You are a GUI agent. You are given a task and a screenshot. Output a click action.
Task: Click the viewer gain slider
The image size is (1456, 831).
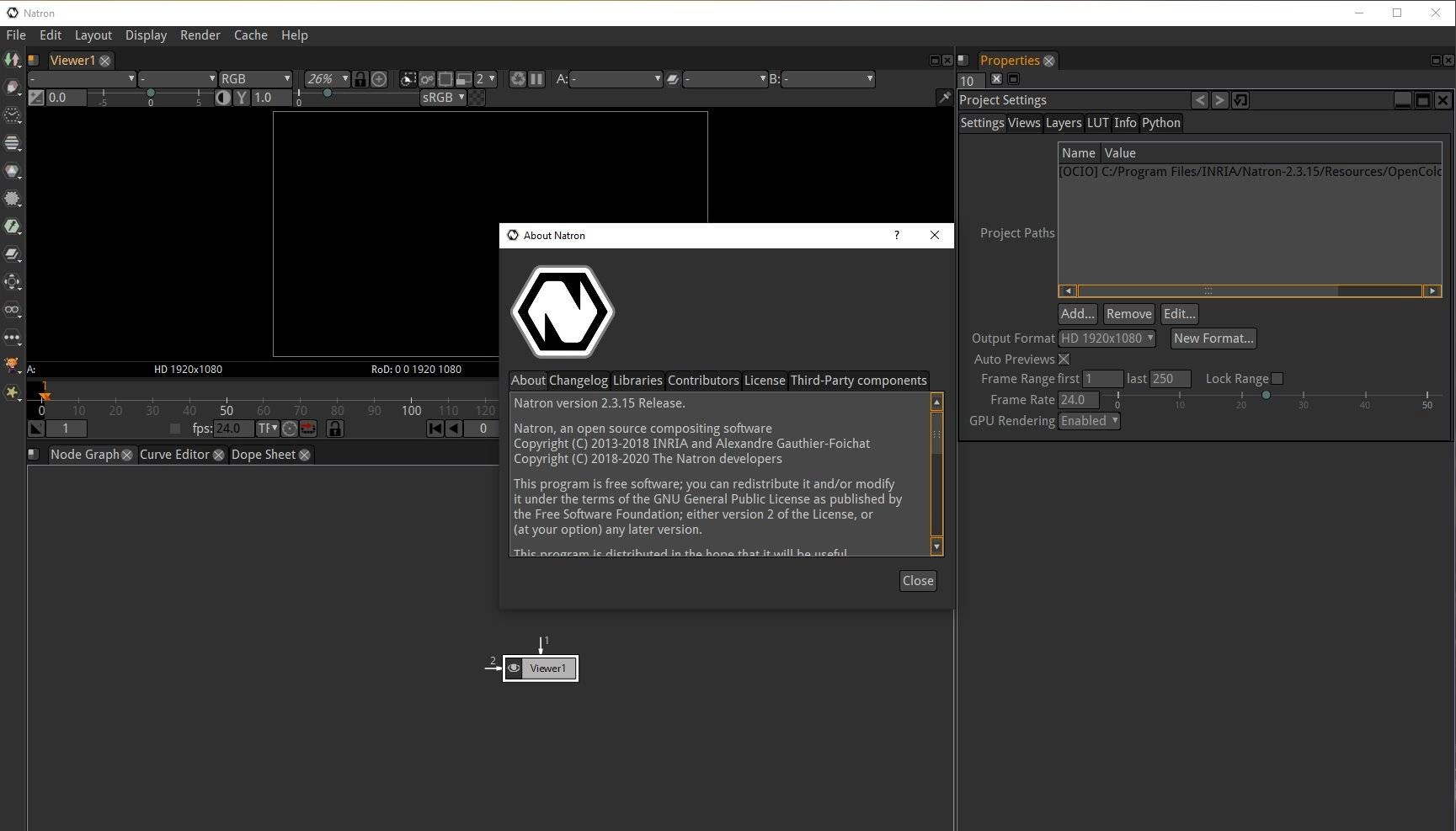click(x=151, y=96)
